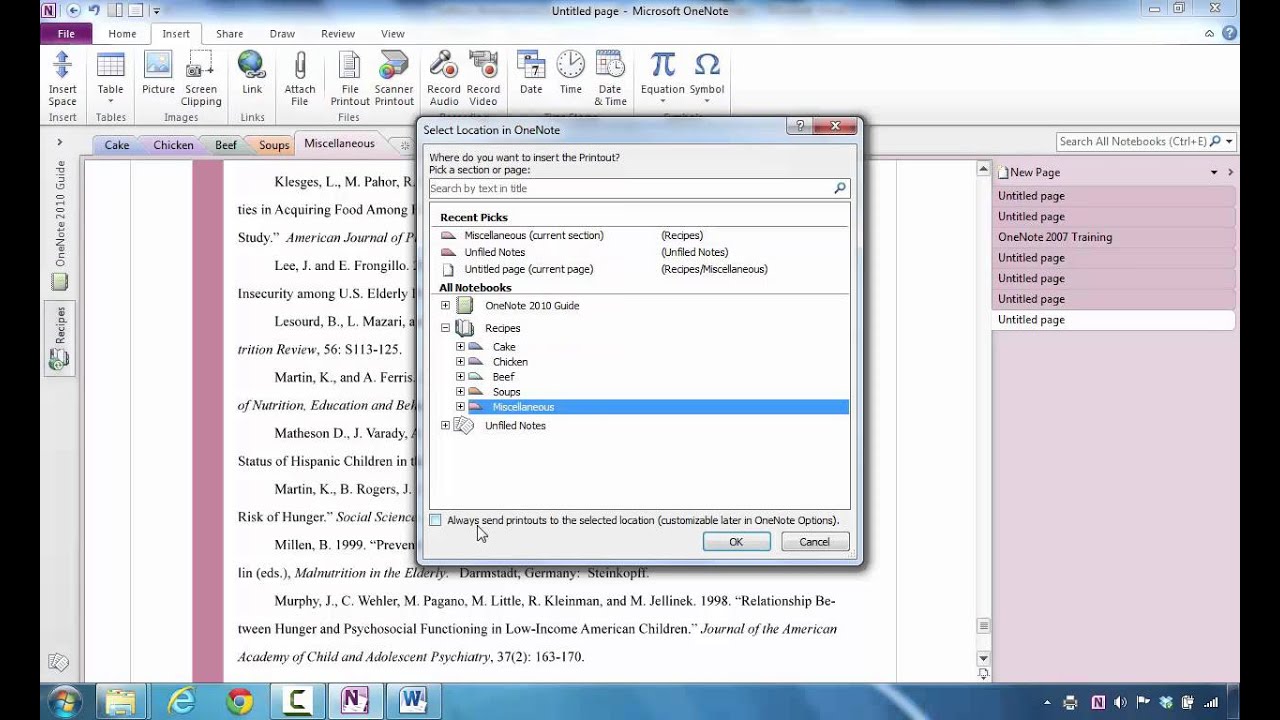Click the Record Audio microphone icon

coord(444,66)
